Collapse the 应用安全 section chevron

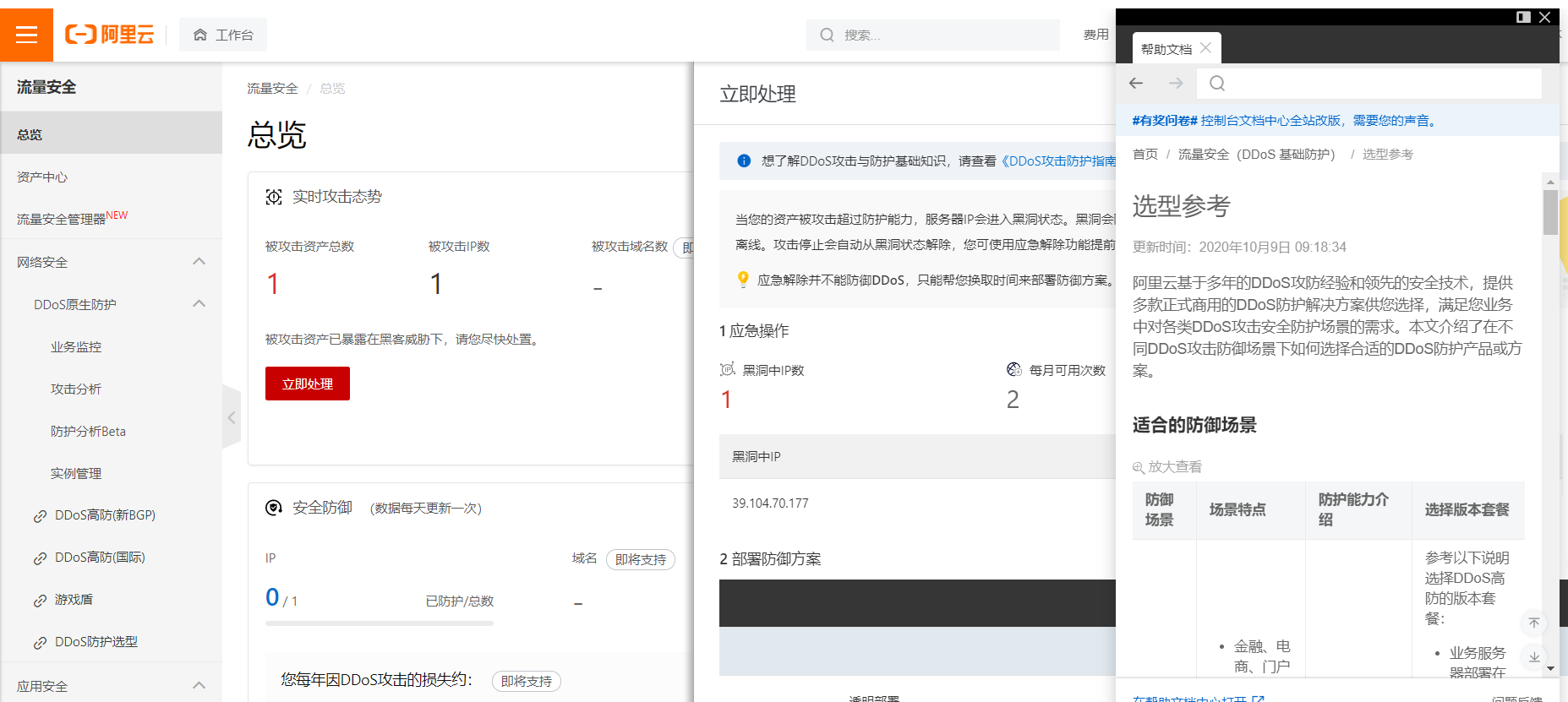tap(199, 685)
